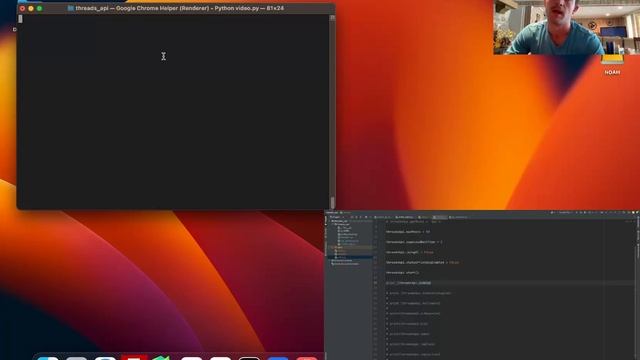Screen dimensions: 640x360
Task: Select the active lighter editor tab in IDE
Action: (440, 217)
